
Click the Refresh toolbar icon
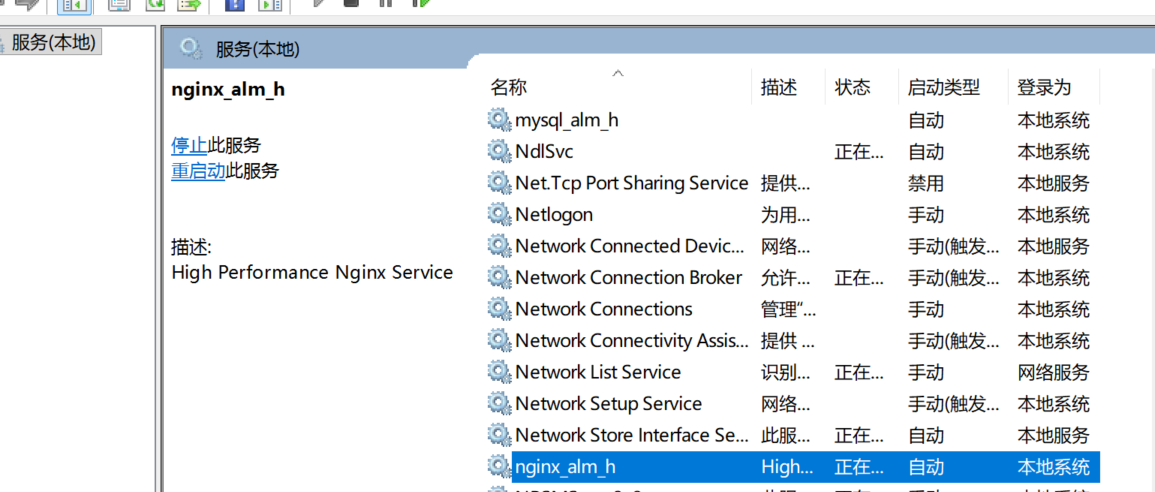[x=155, y=3]
